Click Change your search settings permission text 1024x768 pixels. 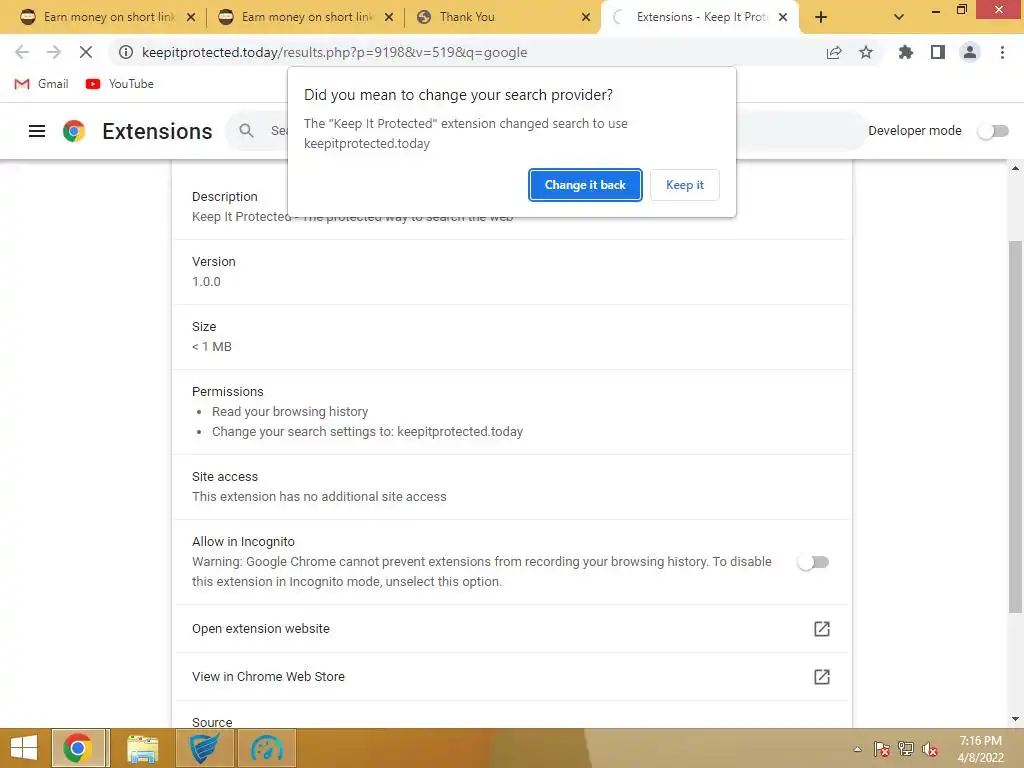tap(367, 432)
